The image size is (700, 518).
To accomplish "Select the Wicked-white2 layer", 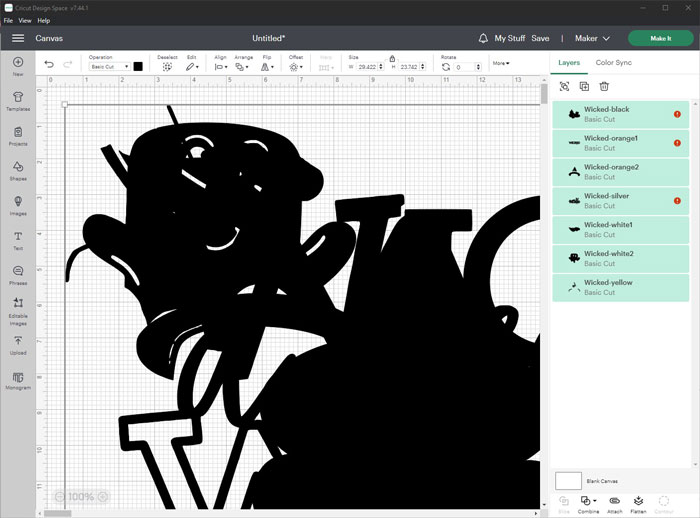I will pyautogui.click(x=621, y=259).
